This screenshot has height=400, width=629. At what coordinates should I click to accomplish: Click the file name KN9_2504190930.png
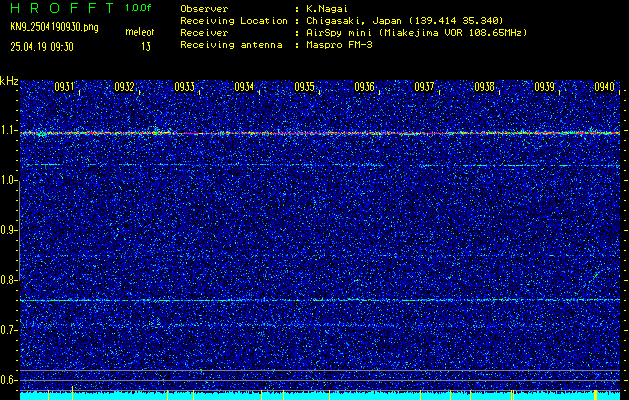(54, 27)
